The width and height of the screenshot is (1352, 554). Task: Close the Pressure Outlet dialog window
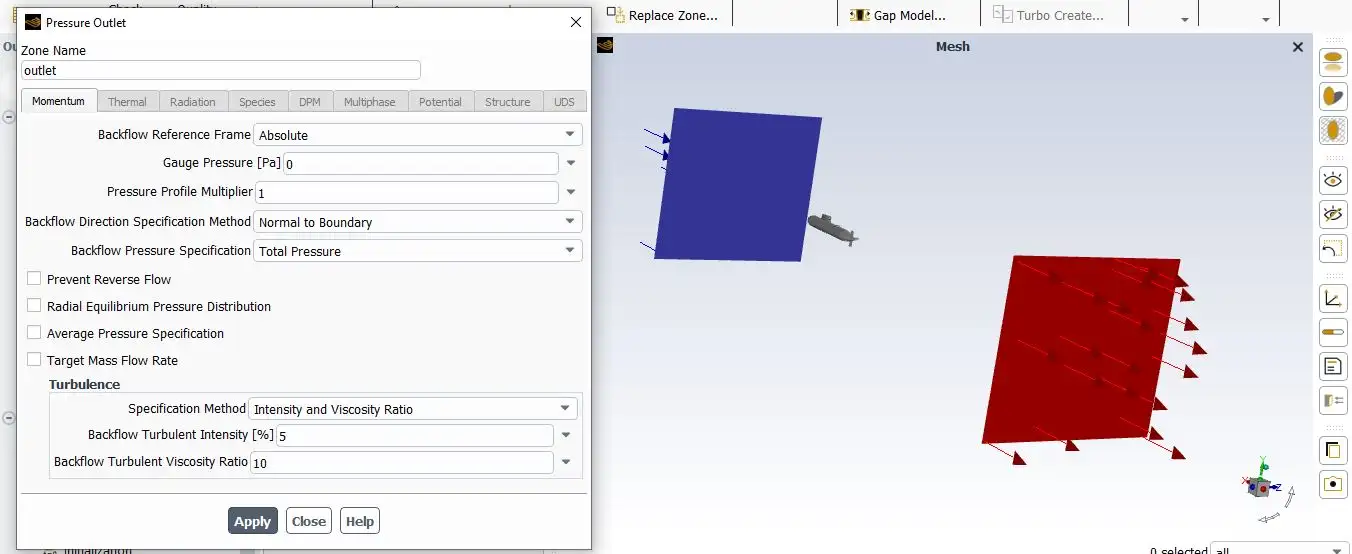coord(575,22)
